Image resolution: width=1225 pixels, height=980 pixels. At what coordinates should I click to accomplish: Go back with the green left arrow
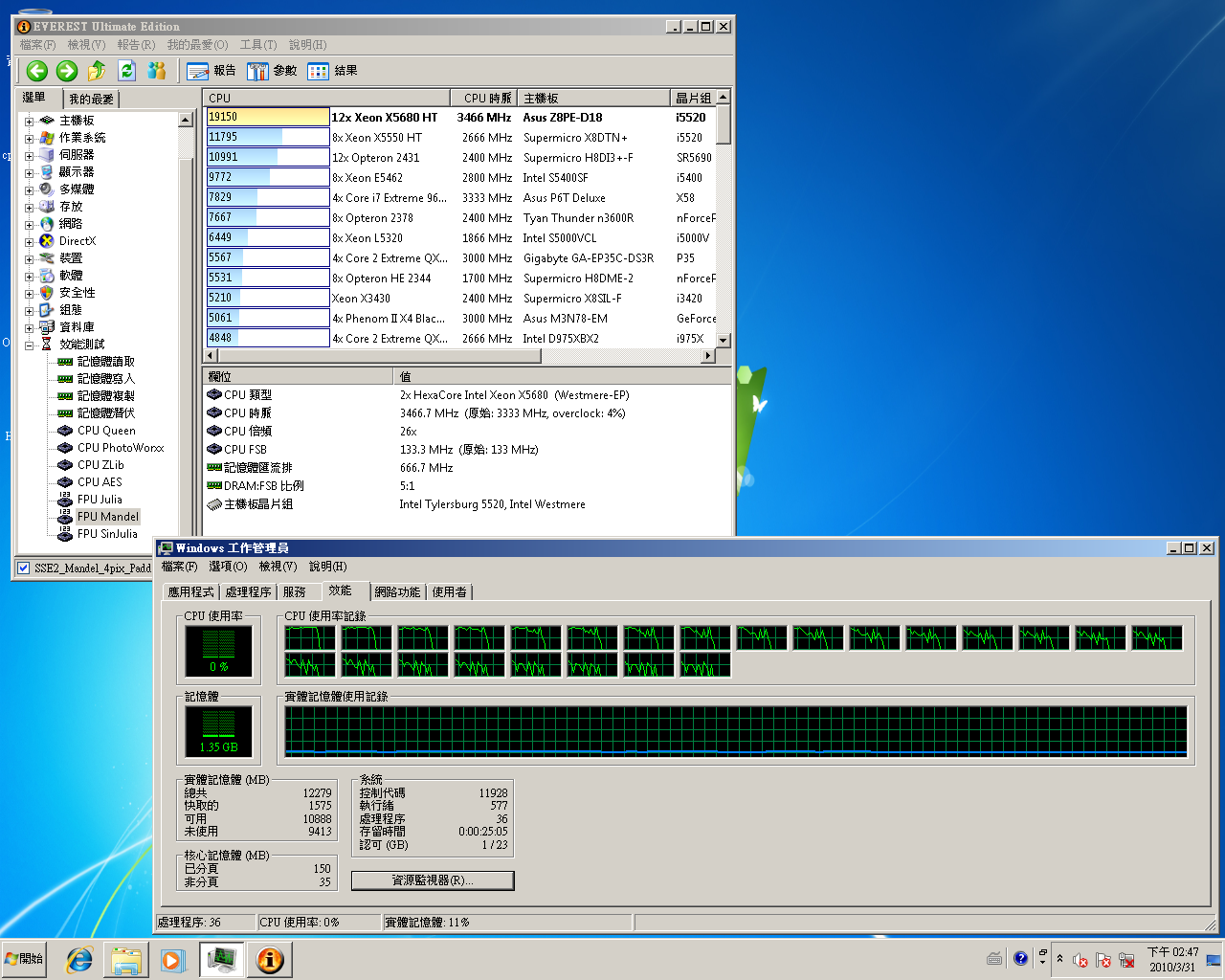pyautogui.click(x=37, y=70)
